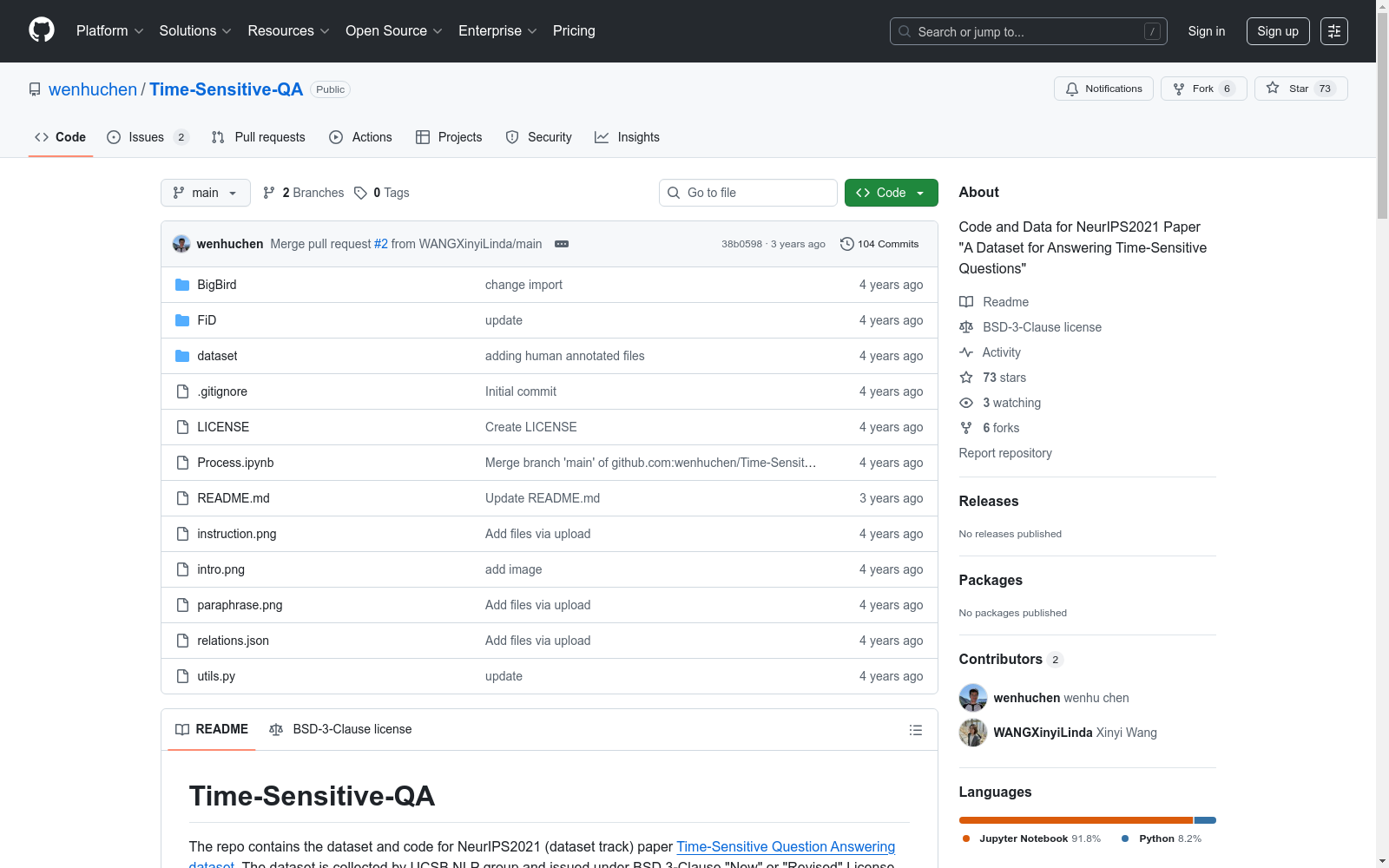
Task: Open the relations.json file
Action: (x=234, y=641)
